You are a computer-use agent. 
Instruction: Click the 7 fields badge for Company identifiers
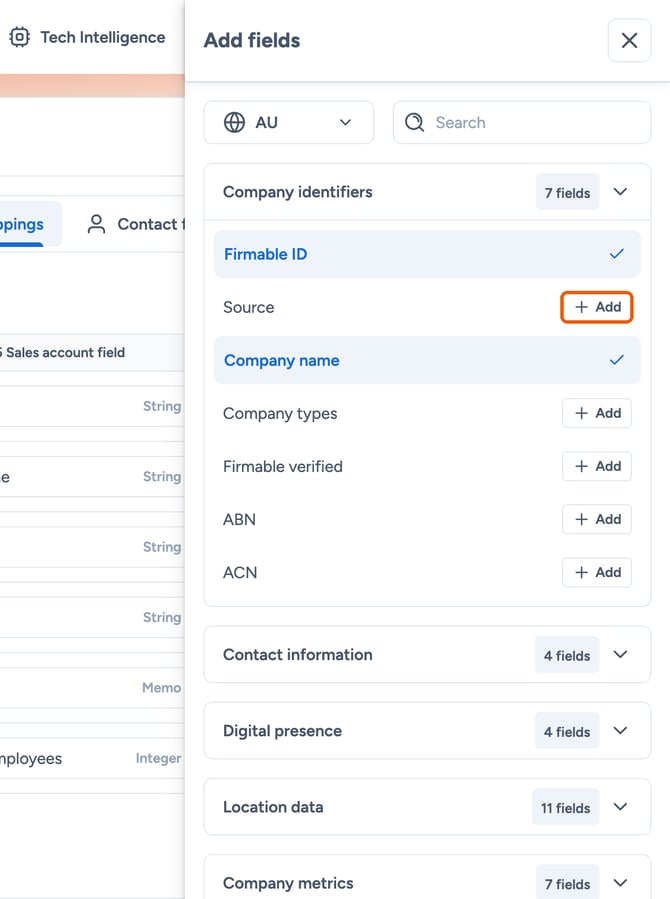(x=567, y=193)
